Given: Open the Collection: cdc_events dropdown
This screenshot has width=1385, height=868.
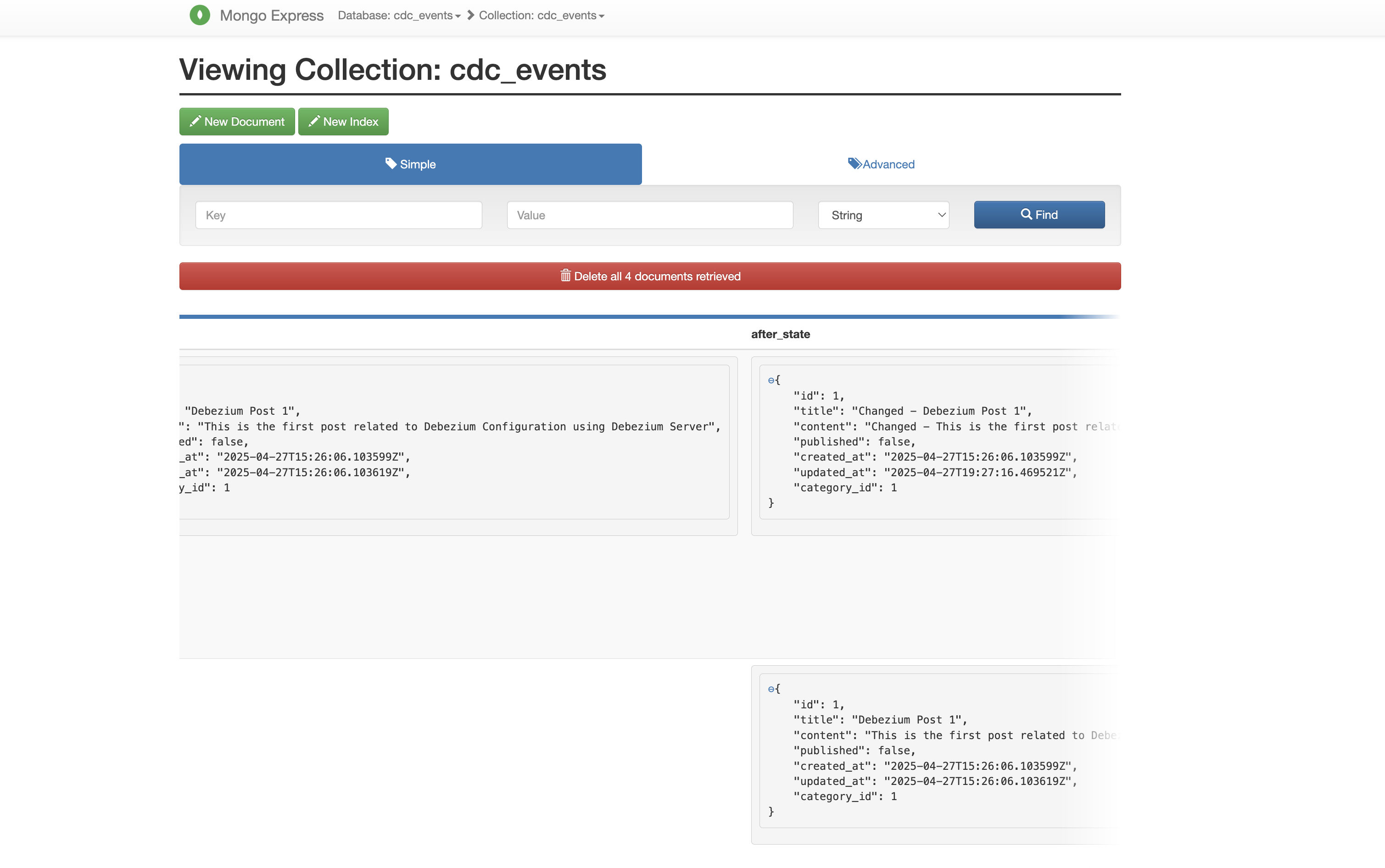Looking at the screenshot, I should [542, 16].
